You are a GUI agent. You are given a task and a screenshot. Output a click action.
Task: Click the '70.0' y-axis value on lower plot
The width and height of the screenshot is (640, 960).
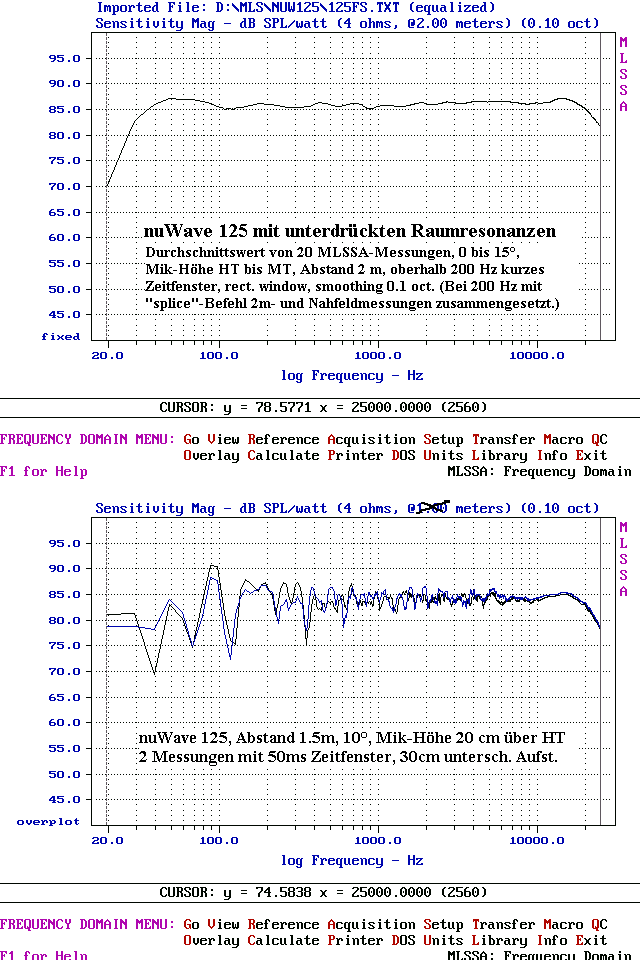tap(64, 672)
